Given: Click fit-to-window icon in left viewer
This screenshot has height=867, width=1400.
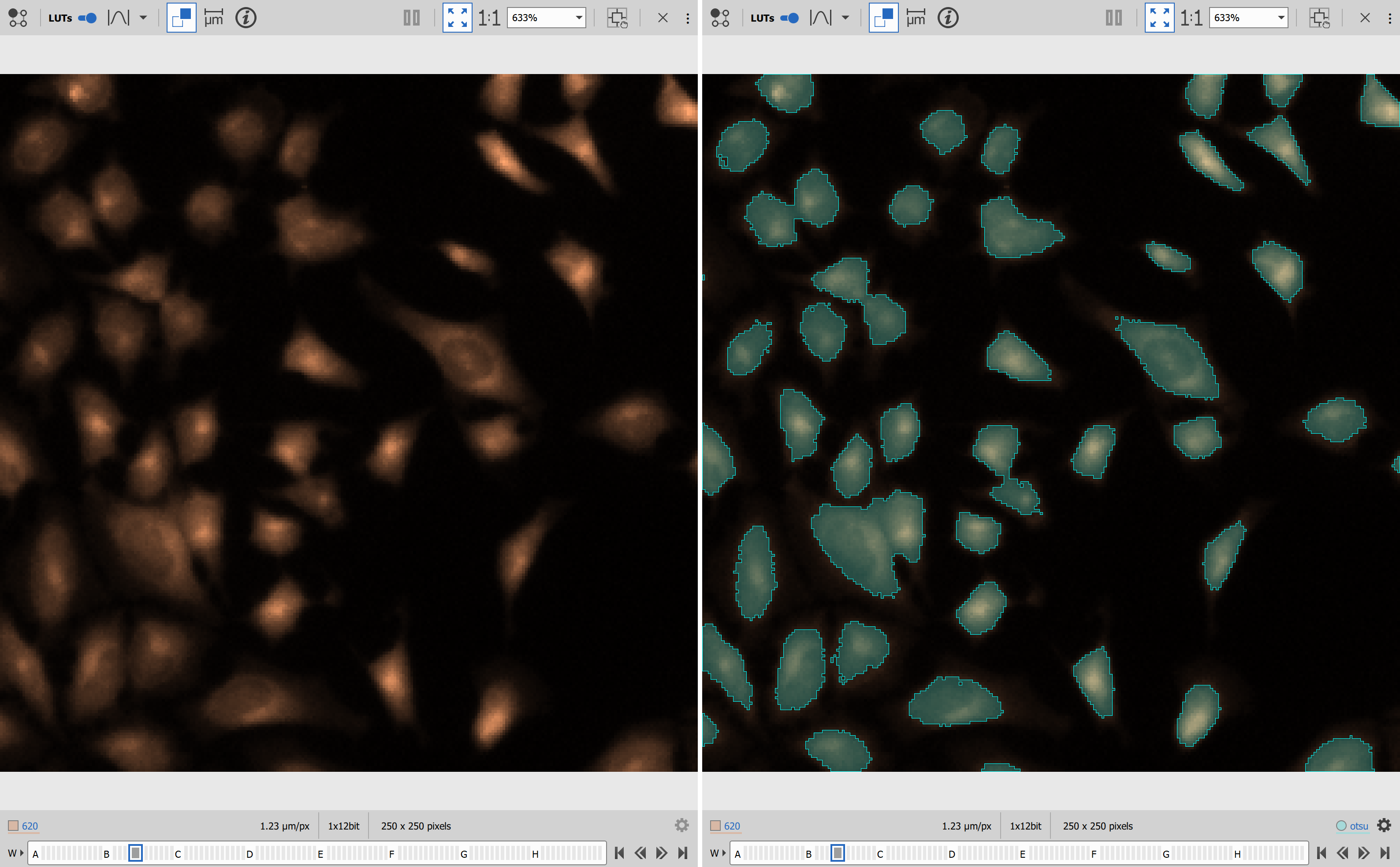Looking at the screenshot, I should tap(457, 18).
